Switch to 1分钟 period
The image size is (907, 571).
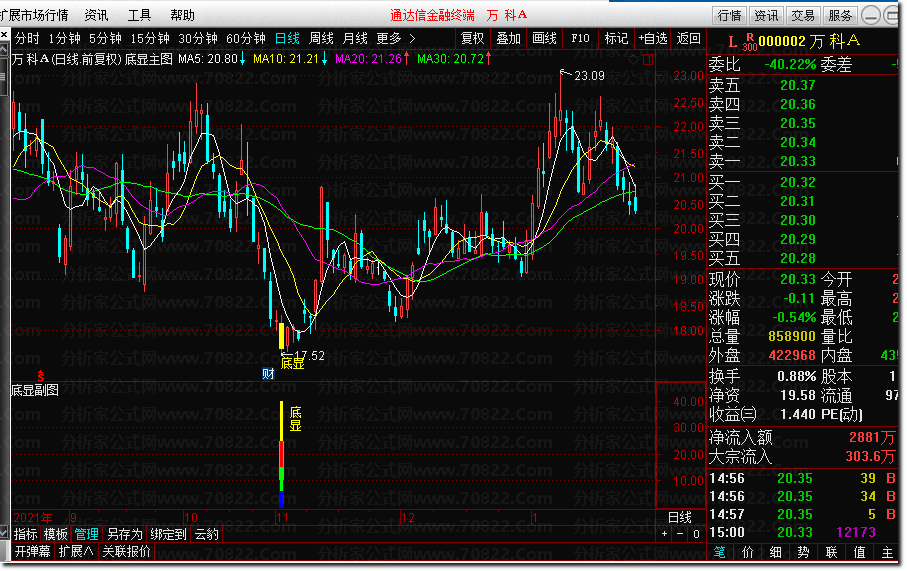(x=64, y=39)
